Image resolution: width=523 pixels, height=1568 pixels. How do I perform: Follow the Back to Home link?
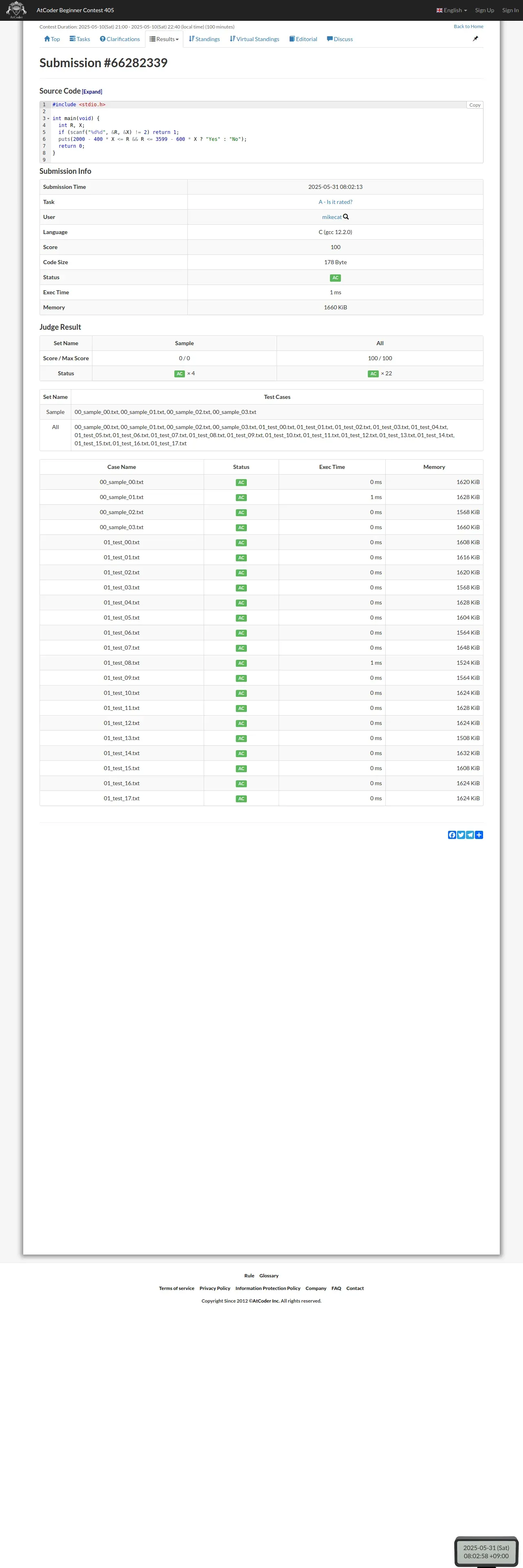click(468, 26)
